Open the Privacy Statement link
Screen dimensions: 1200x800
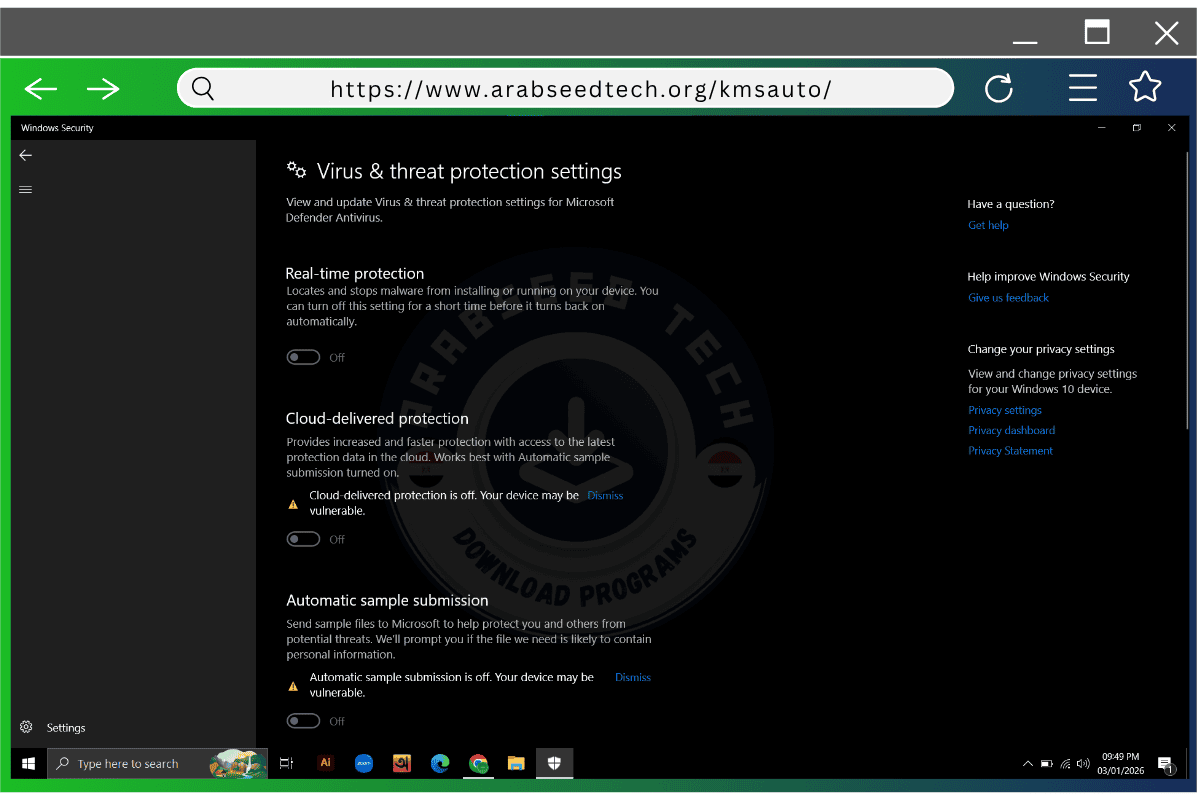click(x=1010, y=450)
